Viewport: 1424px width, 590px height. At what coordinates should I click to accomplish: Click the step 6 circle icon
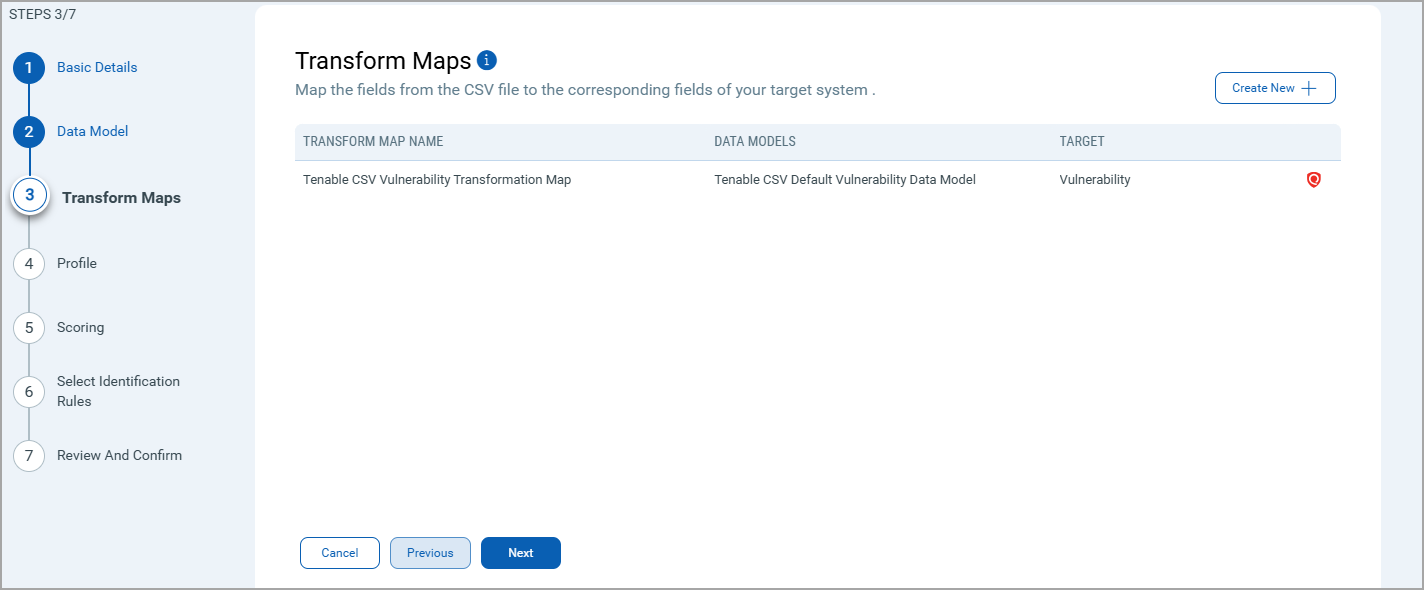tap(29, 391)
